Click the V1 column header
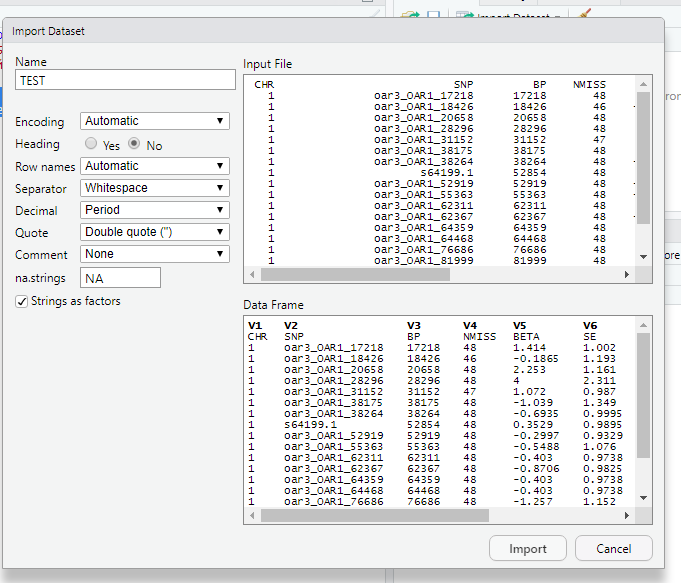681x583 pixels. pyautogui.click(x=255, y=325)
